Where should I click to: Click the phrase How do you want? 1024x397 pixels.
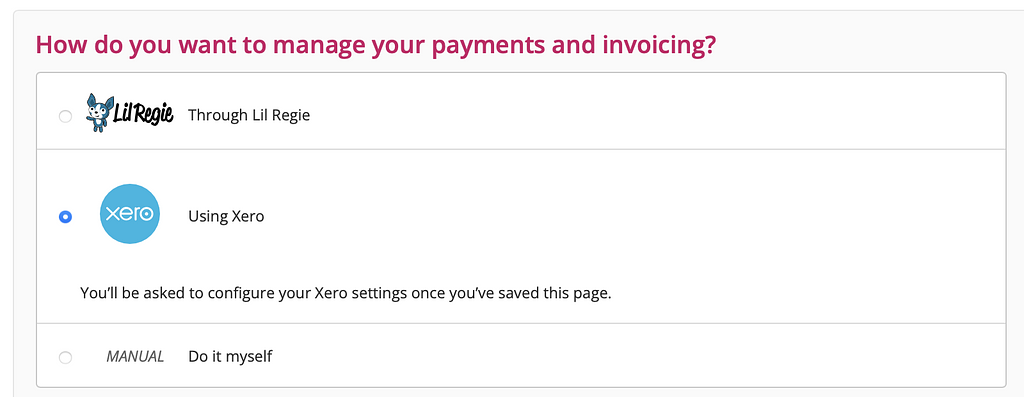[118, 46]
